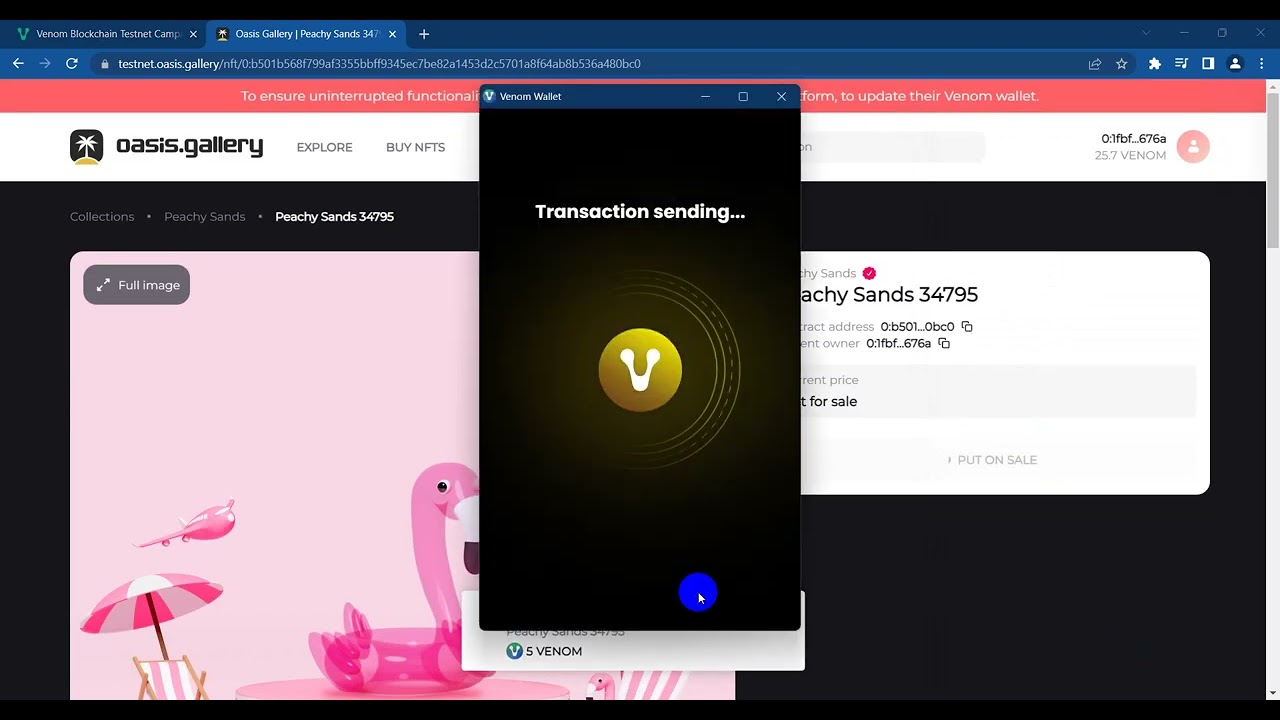The height and width of the screenshot is (720, 1280).
Task: Click the user avatar icon on Oasis Gallery
Action: 1193,147
